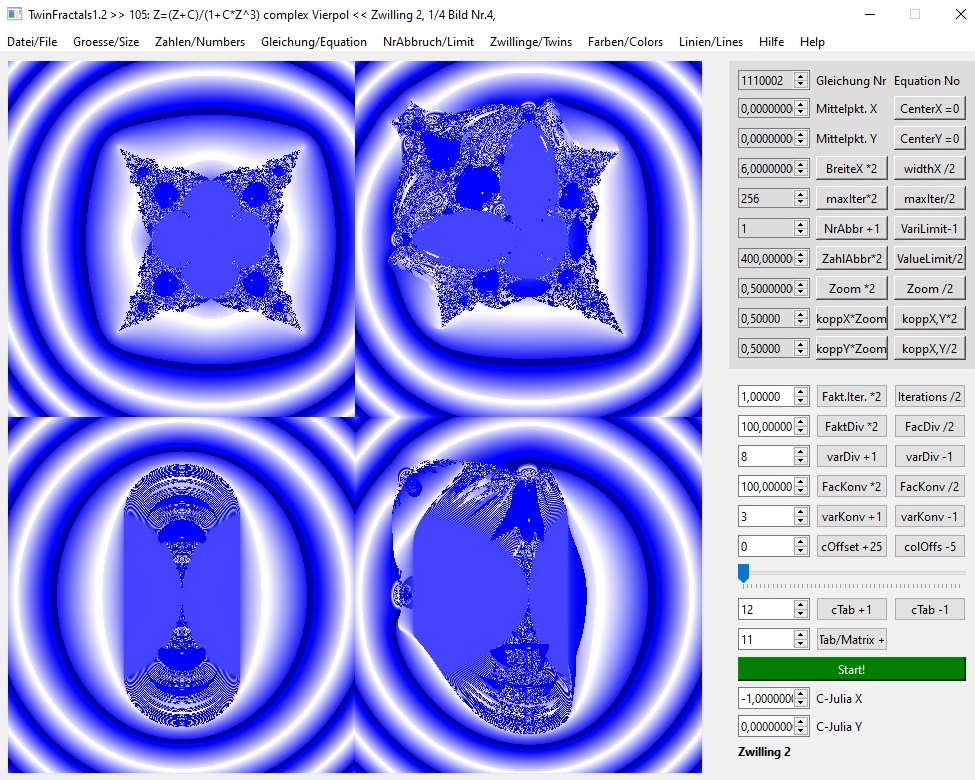
Task: Decrement the varKonv 3 spinner down arrow
Action: [801, 521]
